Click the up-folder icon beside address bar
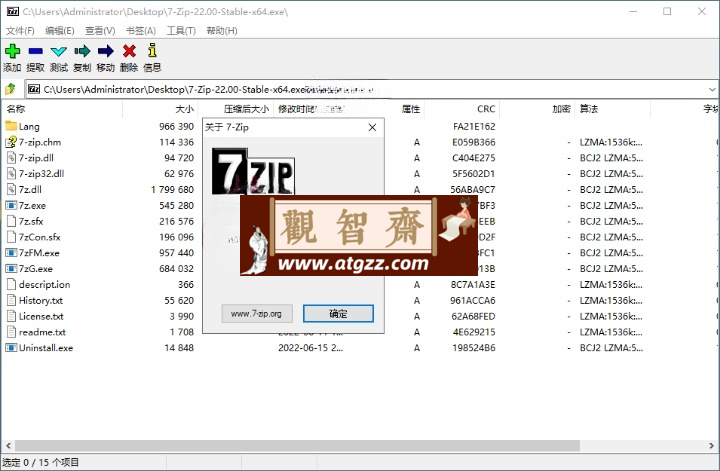Image resolution: width=720 pixels, height=471 pixels. click(x=10, y=89)
